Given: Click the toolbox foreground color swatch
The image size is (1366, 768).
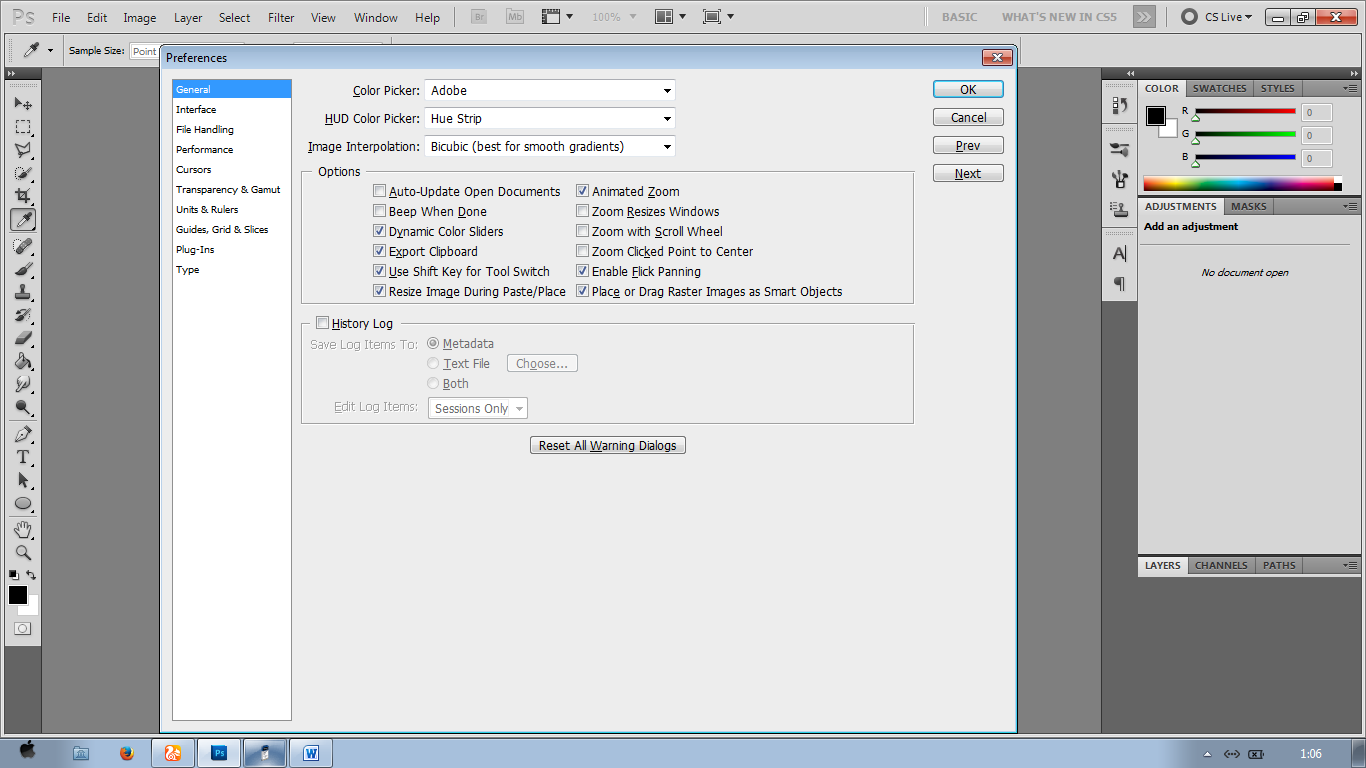Looking at the screenshot, I should coord(18,595).
